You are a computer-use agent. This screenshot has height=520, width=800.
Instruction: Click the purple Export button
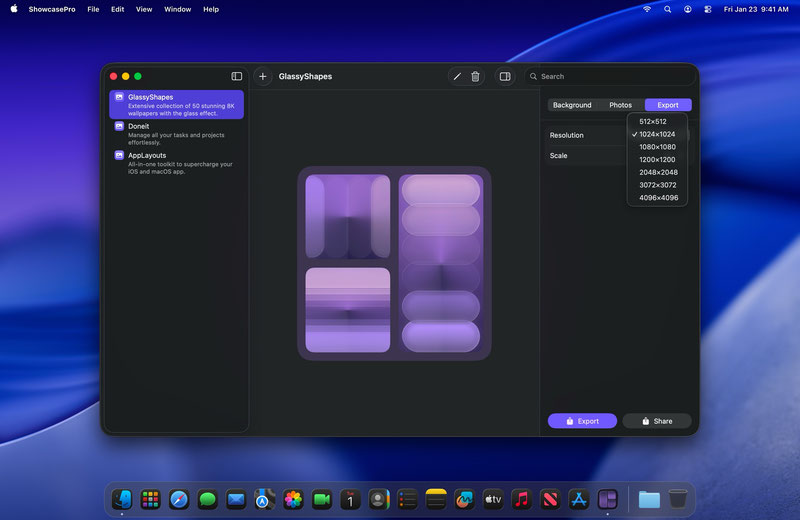pos(582,421)
